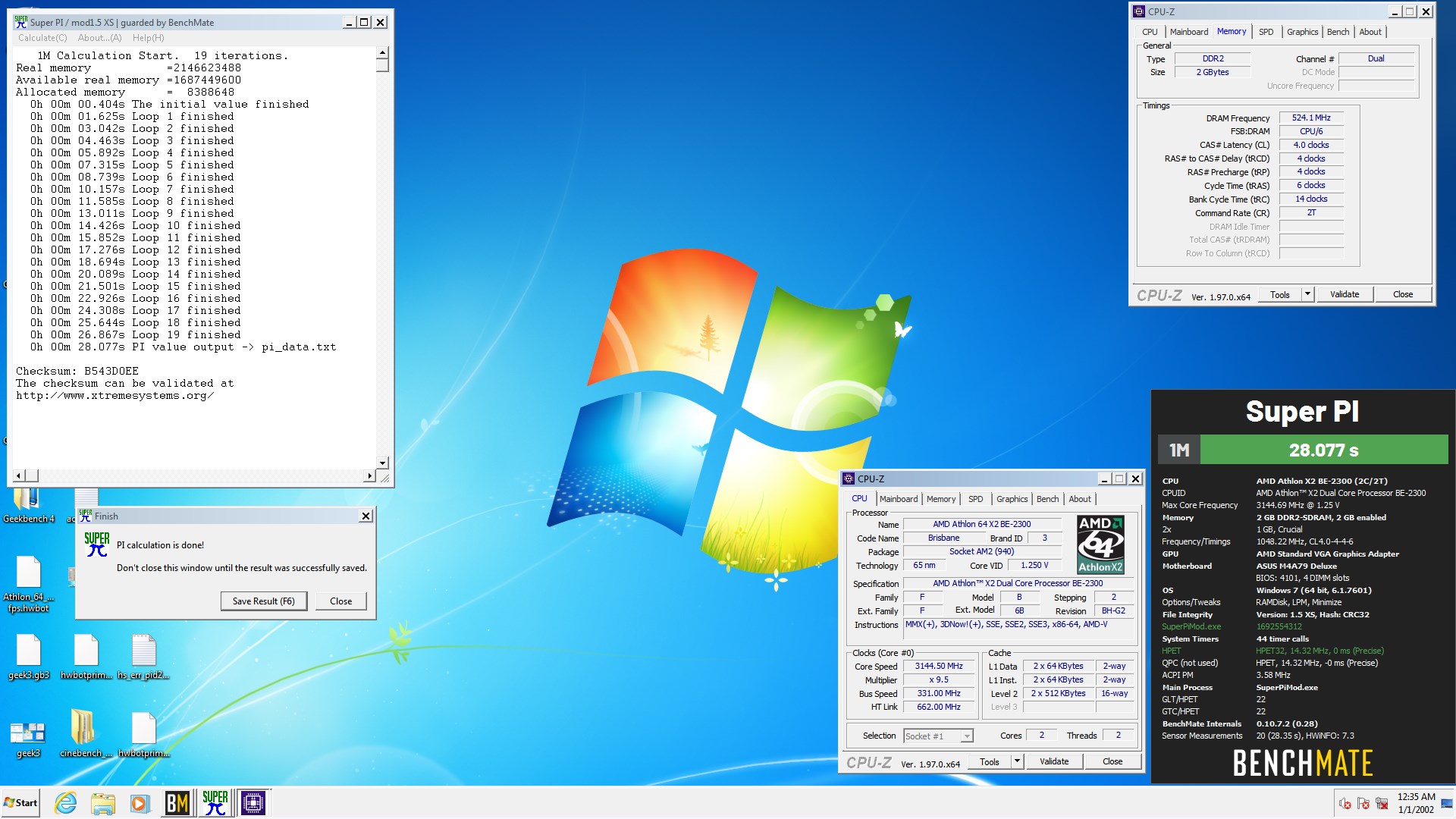
Task: Click Save Result (F6) button
Action: [264, 601]
